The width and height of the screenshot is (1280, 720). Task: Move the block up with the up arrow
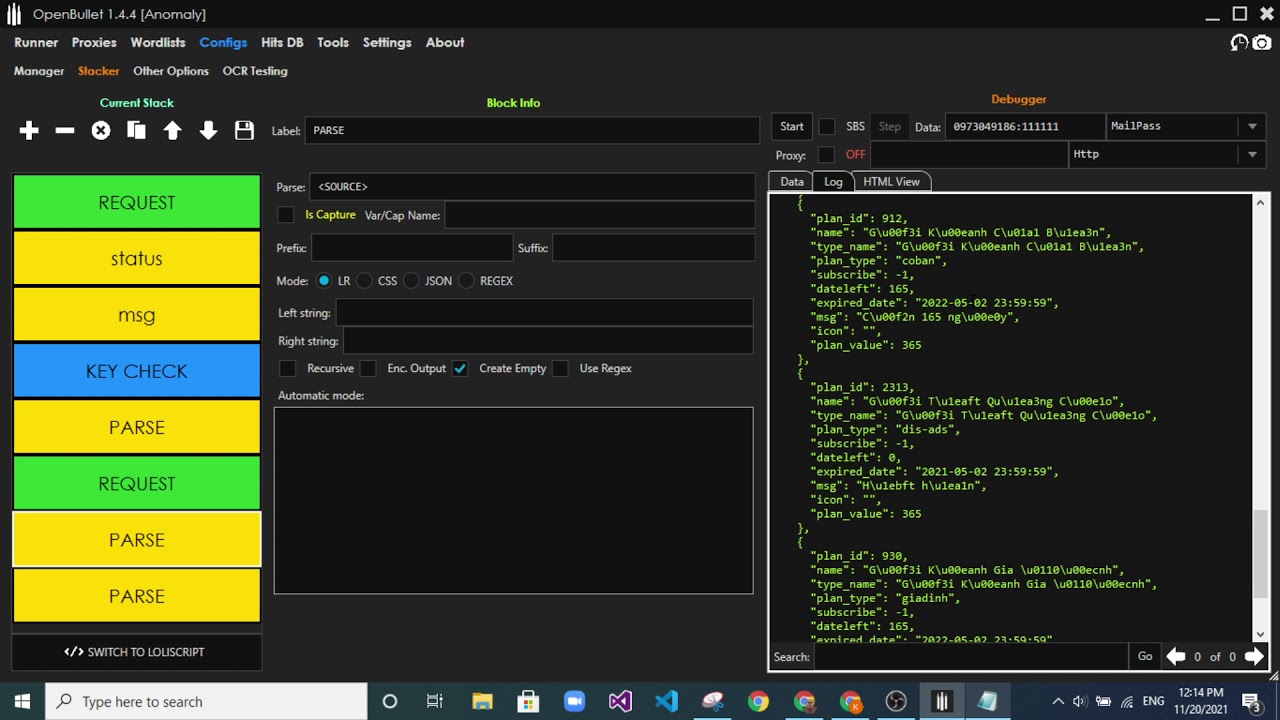point(172,131)
